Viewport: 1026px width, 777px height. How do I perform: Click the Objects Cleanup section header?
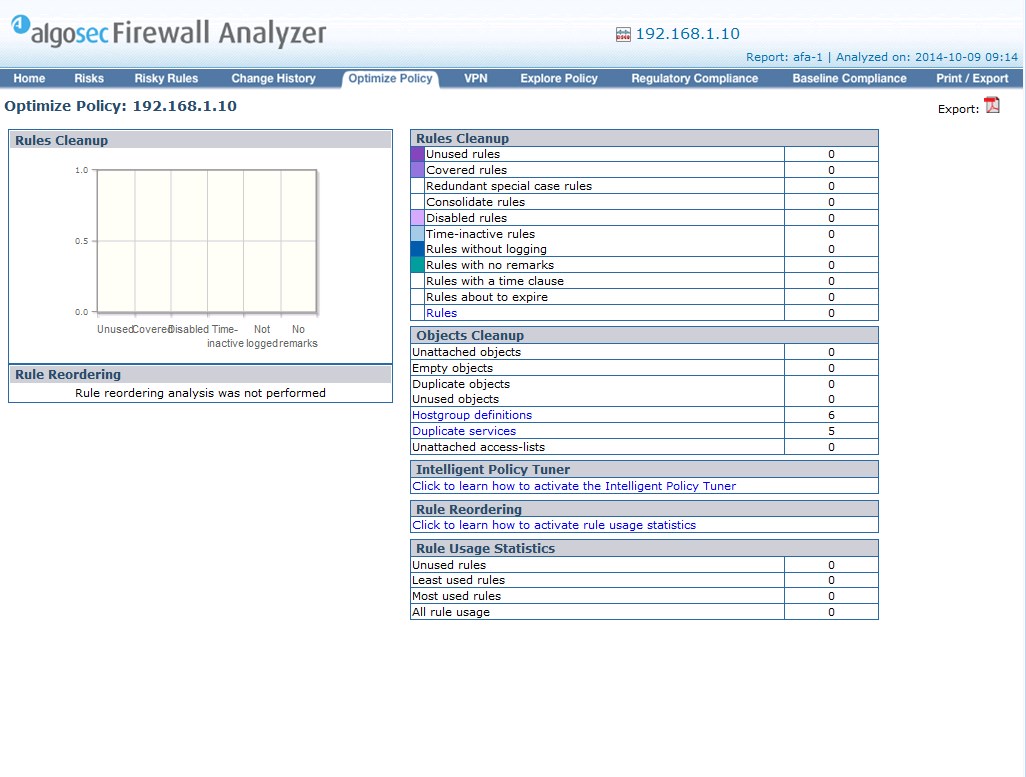[x=645, y=335]
